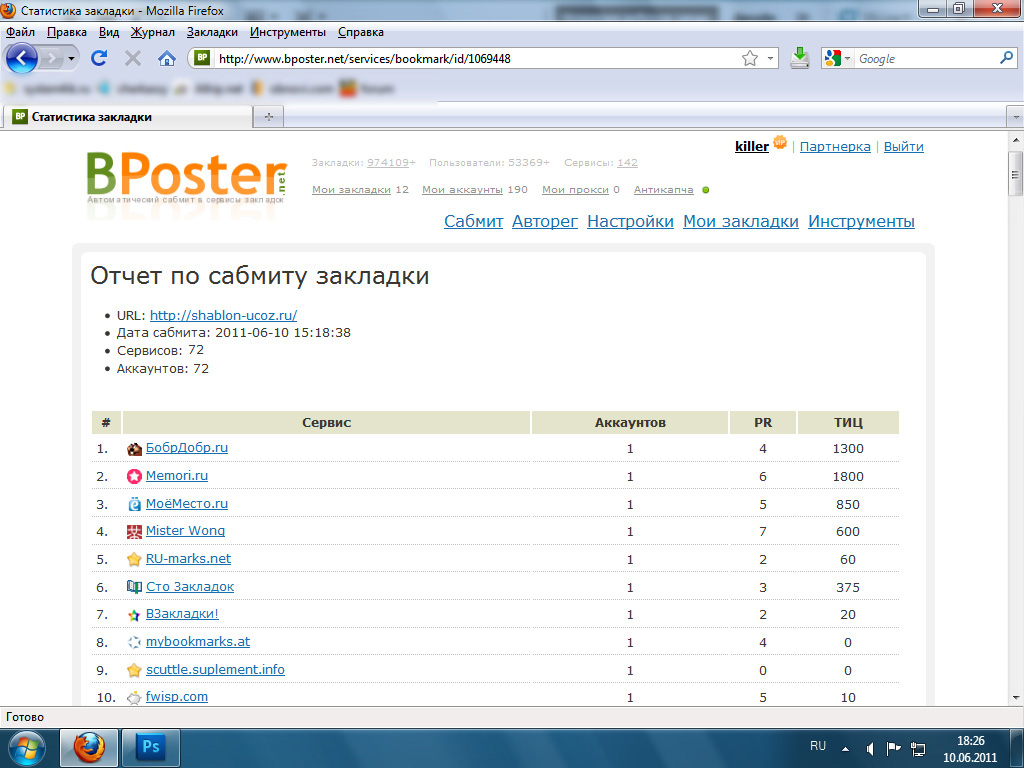Open the mybookmarks.at service link
Image resolution: width=1024 pixels, height=768 pixels.
[x=198, y=641]
